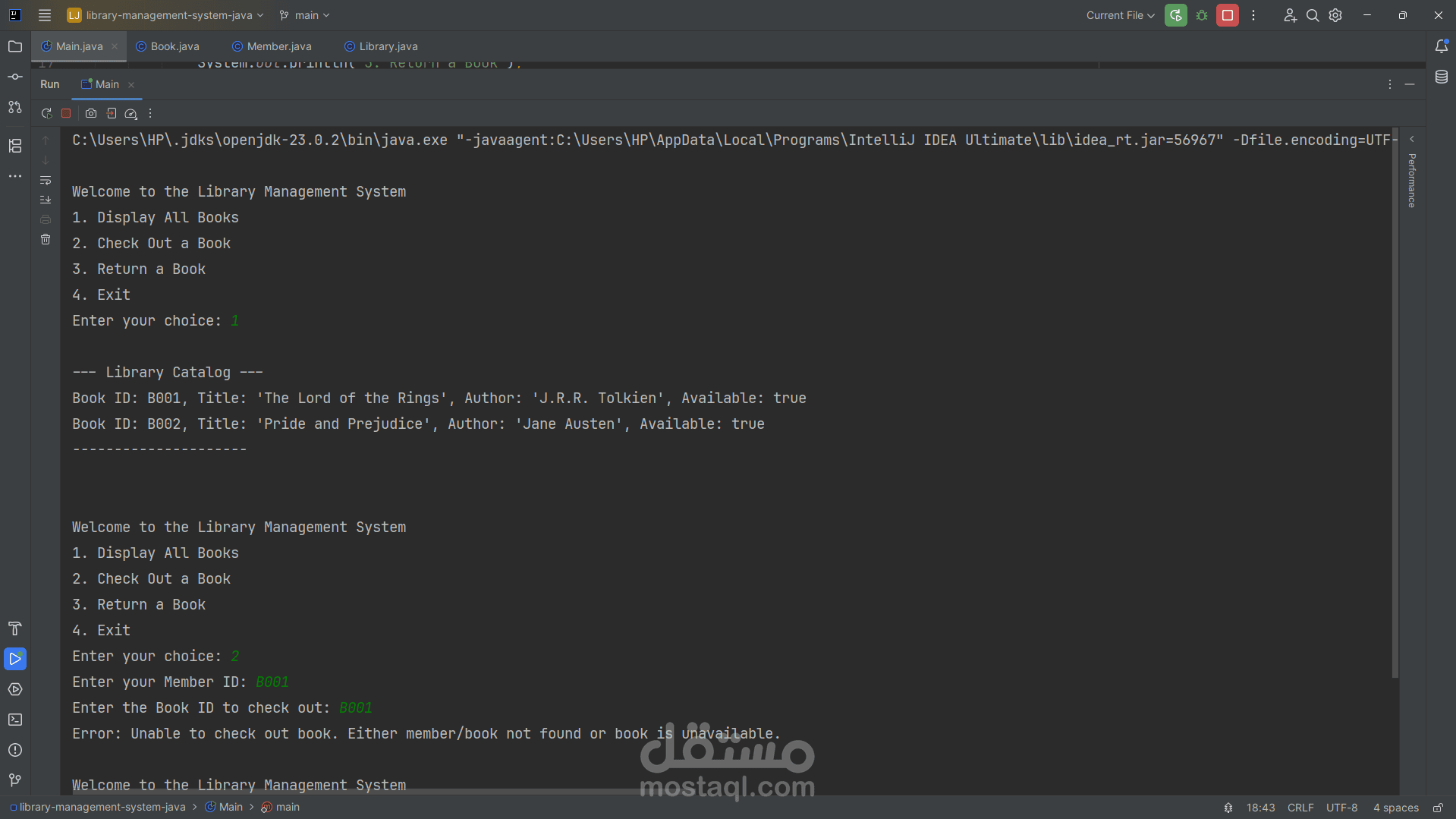Change the UTF-8 file encoding

tap(1341, 808)
